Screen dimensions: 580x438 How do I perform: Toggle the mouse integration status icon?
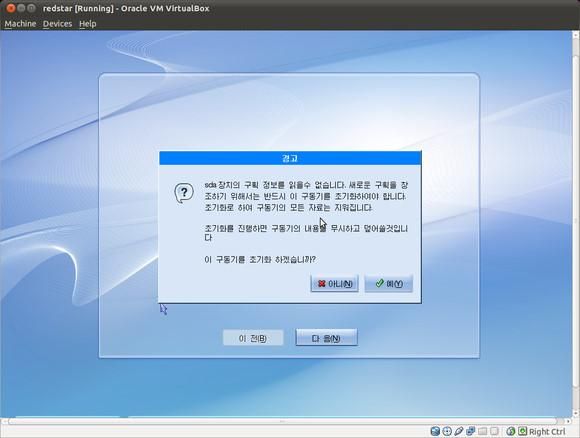[511, 431]
